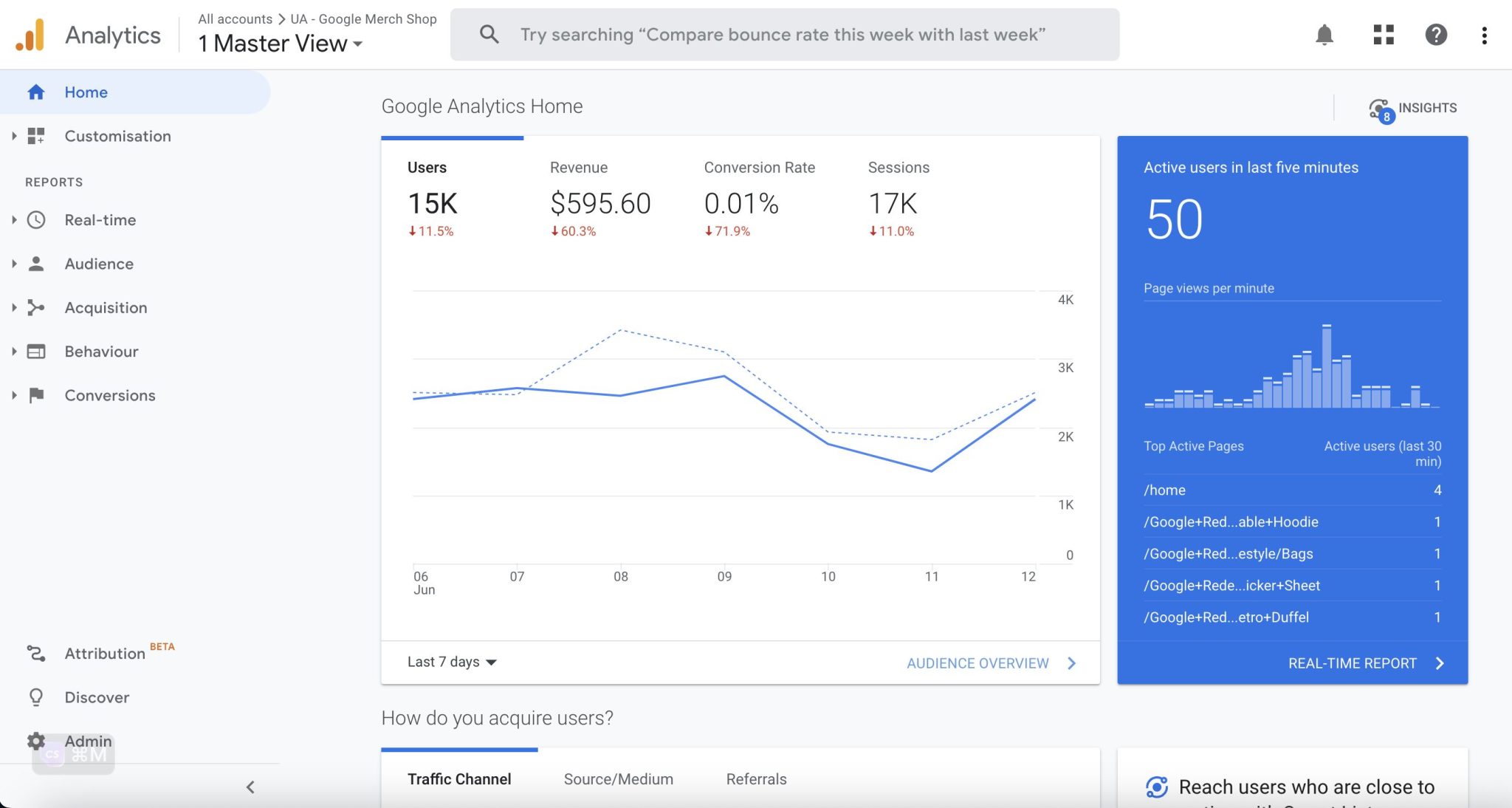Click the Customisation dashboard icon
Screen dimensions: 1512x808
click(36, 136)
